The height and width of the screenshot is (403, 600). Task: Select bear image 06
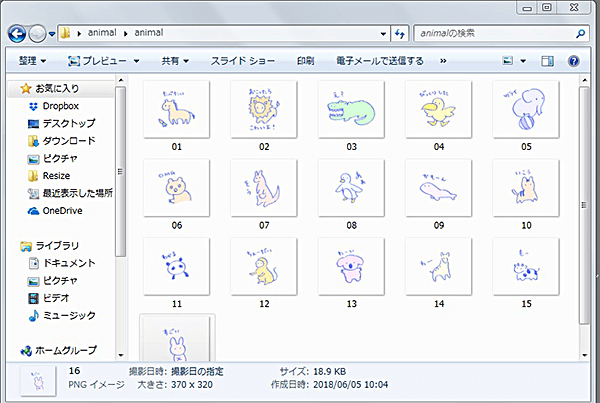[x=176, y=188]
